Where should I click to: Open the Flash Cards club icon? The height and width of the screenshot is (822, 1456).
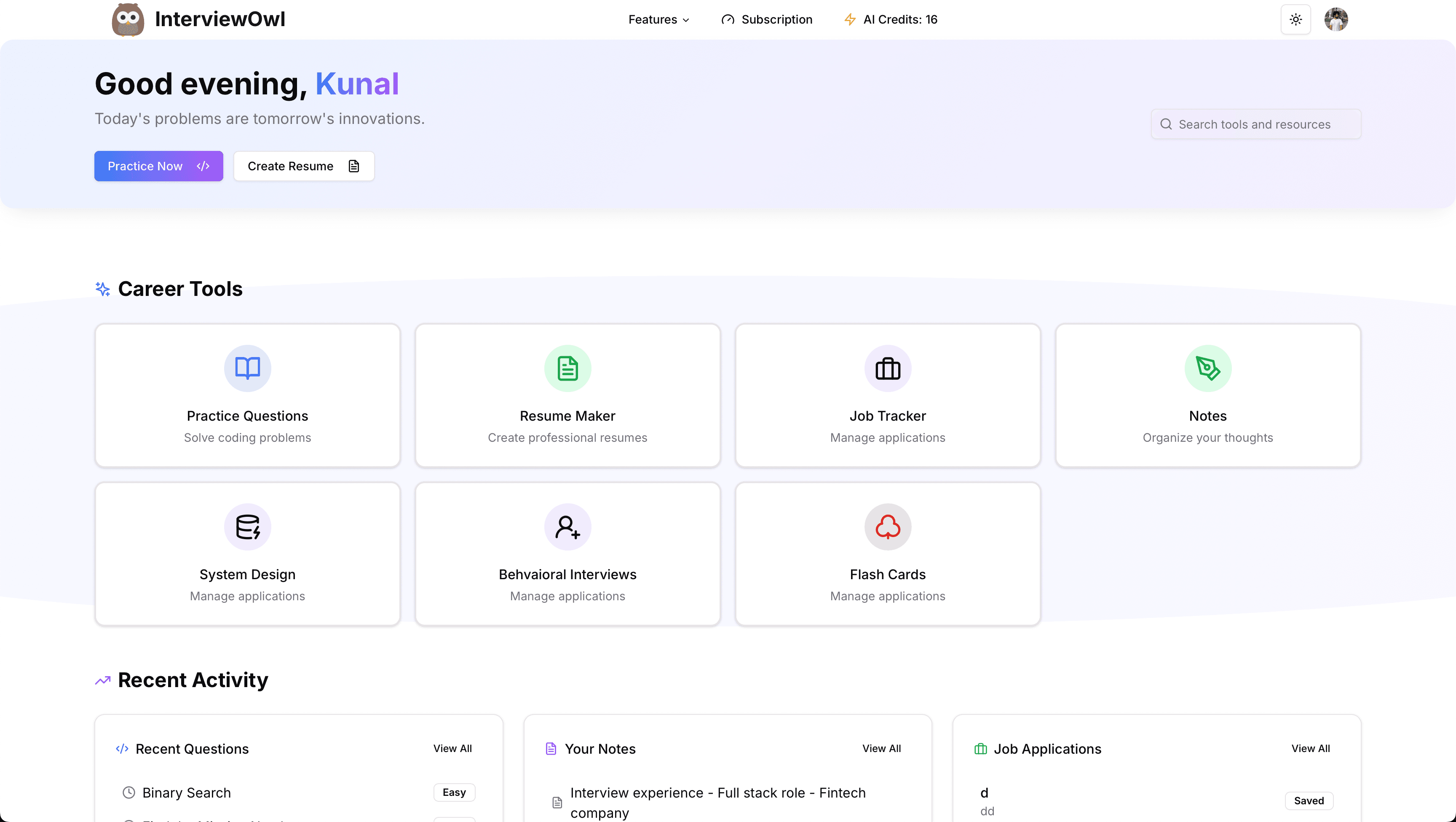[x=887, y=527]
